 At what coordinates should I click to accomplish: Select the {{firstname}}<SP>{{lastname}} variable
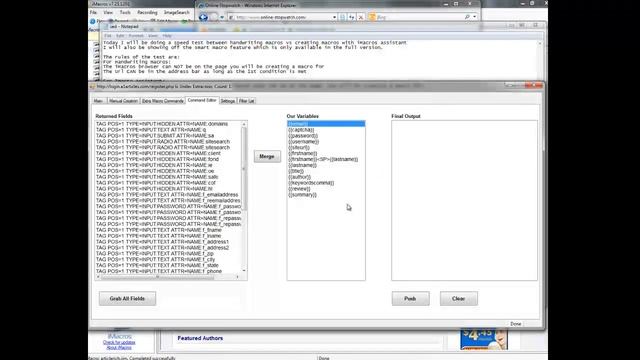[326, 159]
